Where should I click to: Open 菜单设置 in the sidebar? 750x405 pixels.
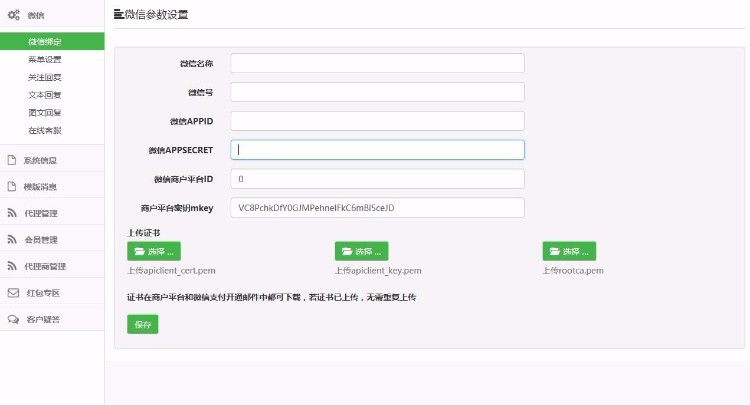coord(44,59)
